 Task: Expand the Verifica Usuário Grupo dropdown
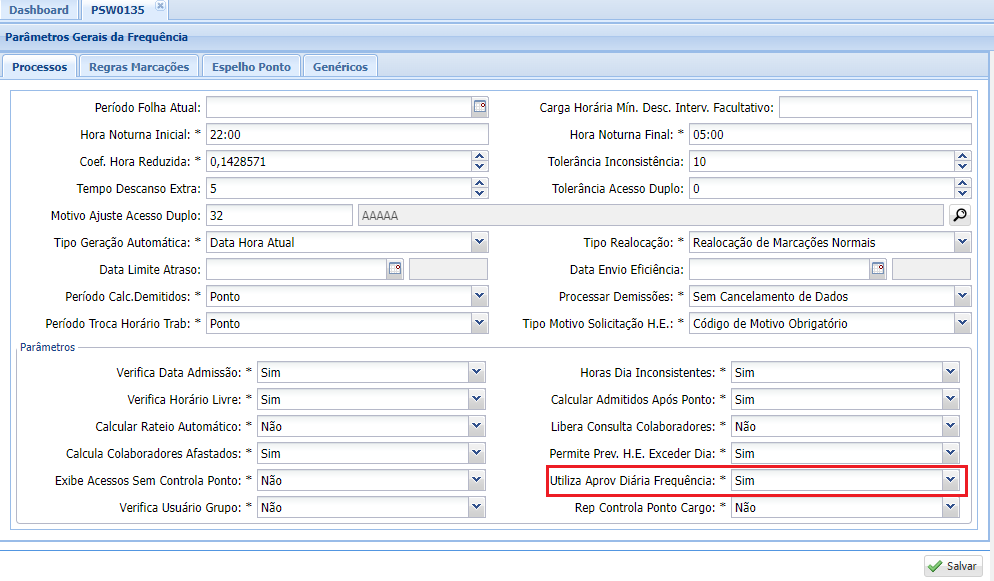point(477,508)
